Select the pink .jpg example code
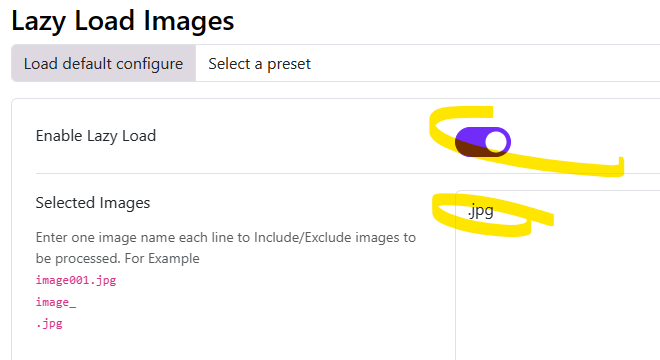This screenshot has height=360, width=660. [49, 324]
